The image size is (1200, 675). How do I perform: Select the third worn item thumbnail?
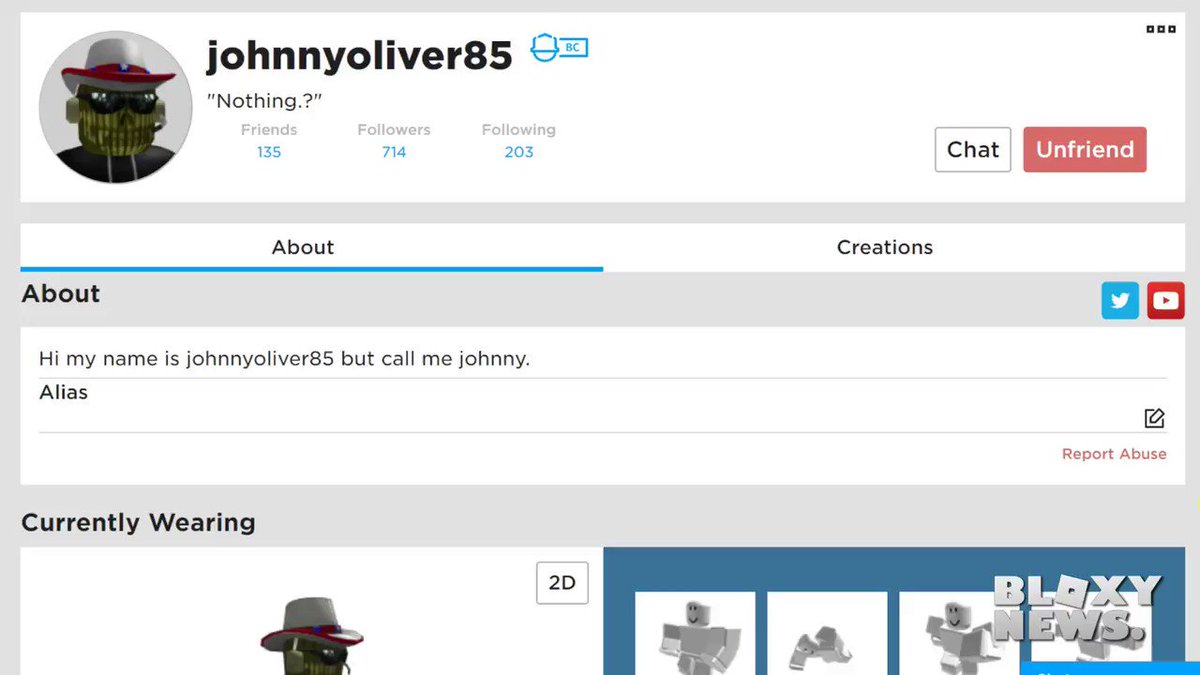(959, 633)
